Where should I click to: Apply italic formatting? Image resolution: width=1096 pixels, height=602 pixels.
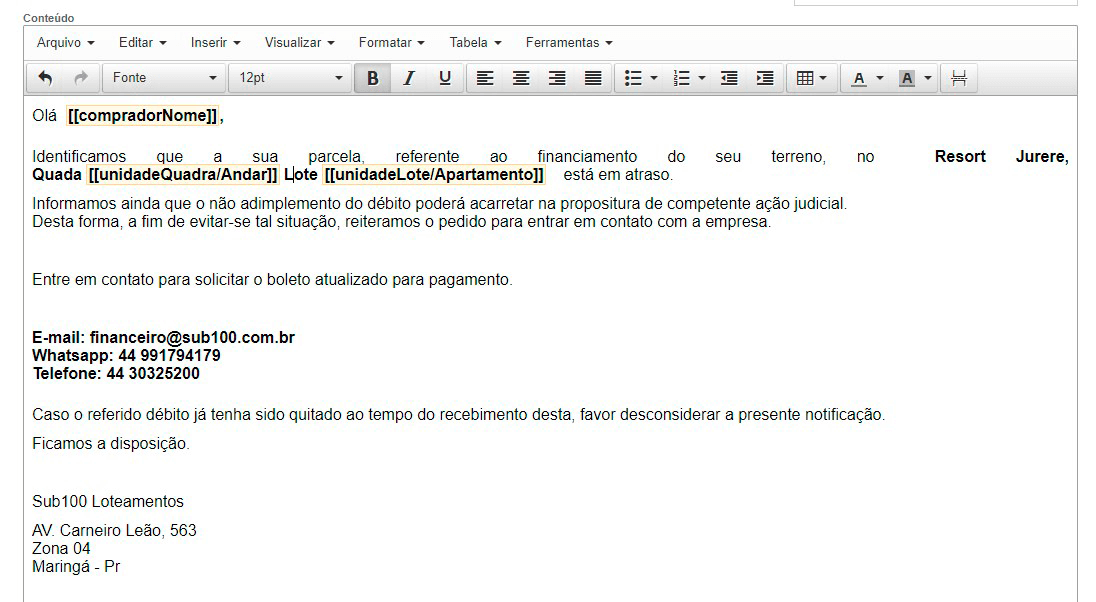point(408,77)
